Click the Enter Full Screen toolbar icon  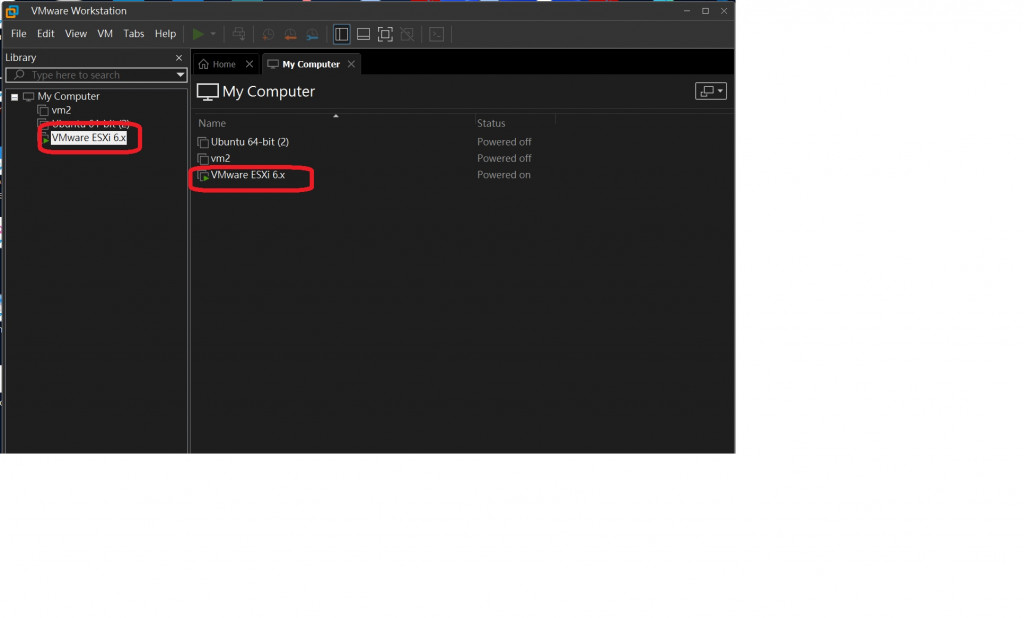[x=385, y=34]
